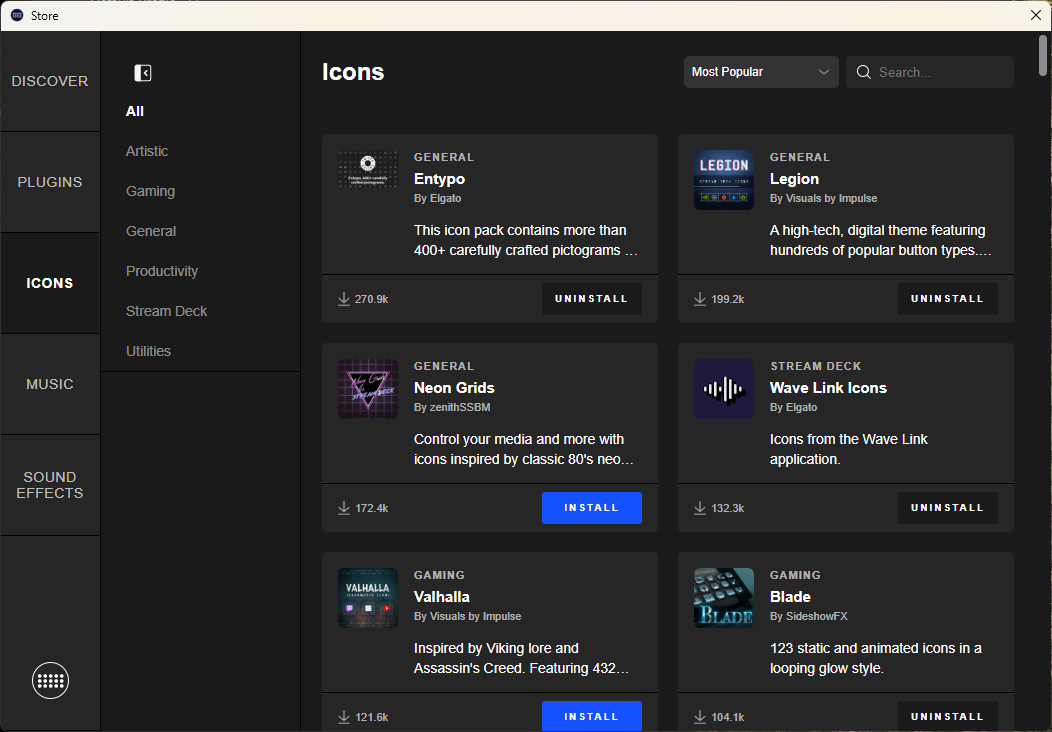Viewport: 1052px width, 732px height.
Task: Open the Neon Grids pack thumbnail
Action: [368, 388]
